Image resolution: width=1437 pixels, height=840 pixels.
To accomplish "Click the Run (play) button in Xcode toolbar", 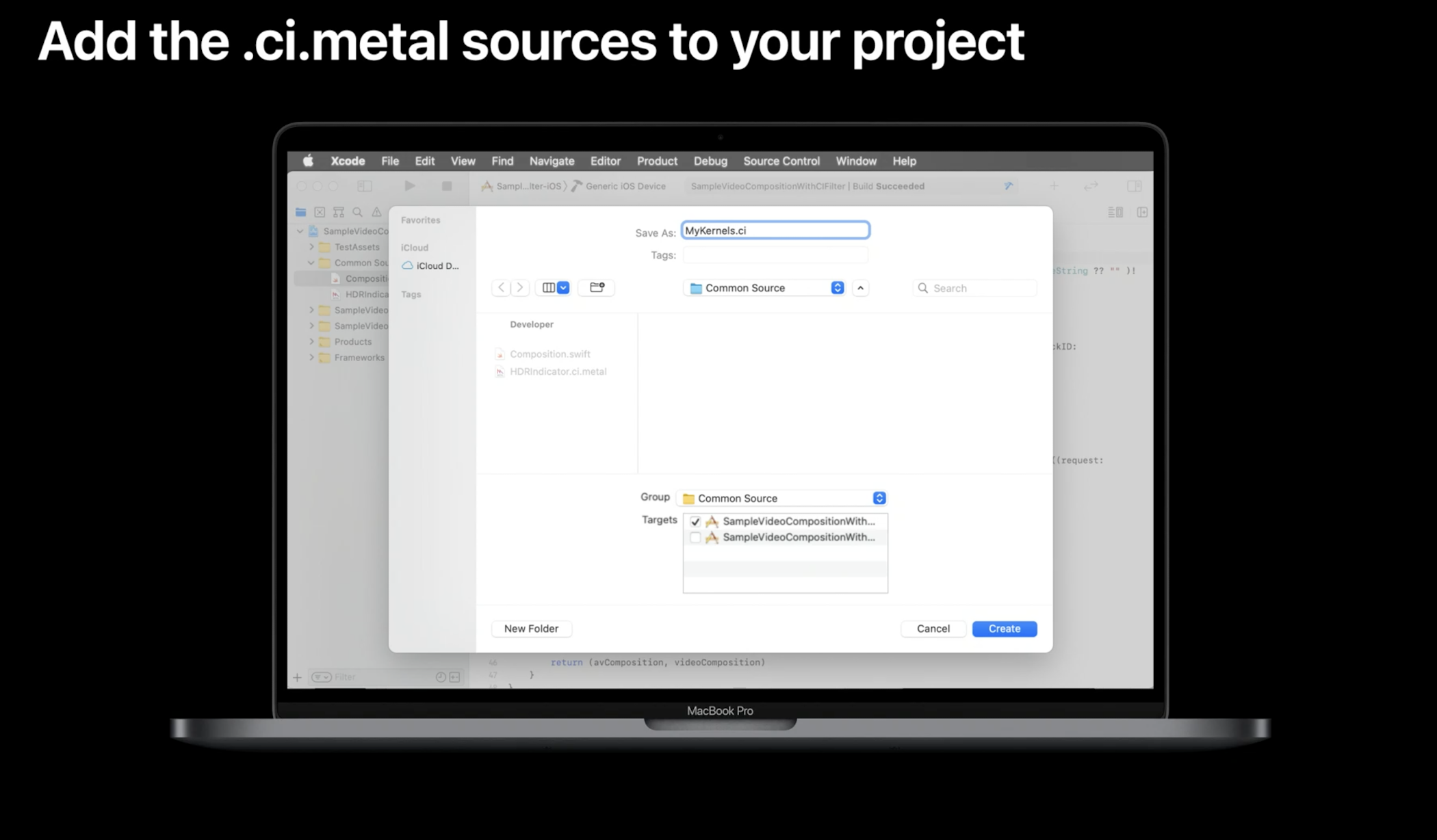I will [x=409, y=186].
